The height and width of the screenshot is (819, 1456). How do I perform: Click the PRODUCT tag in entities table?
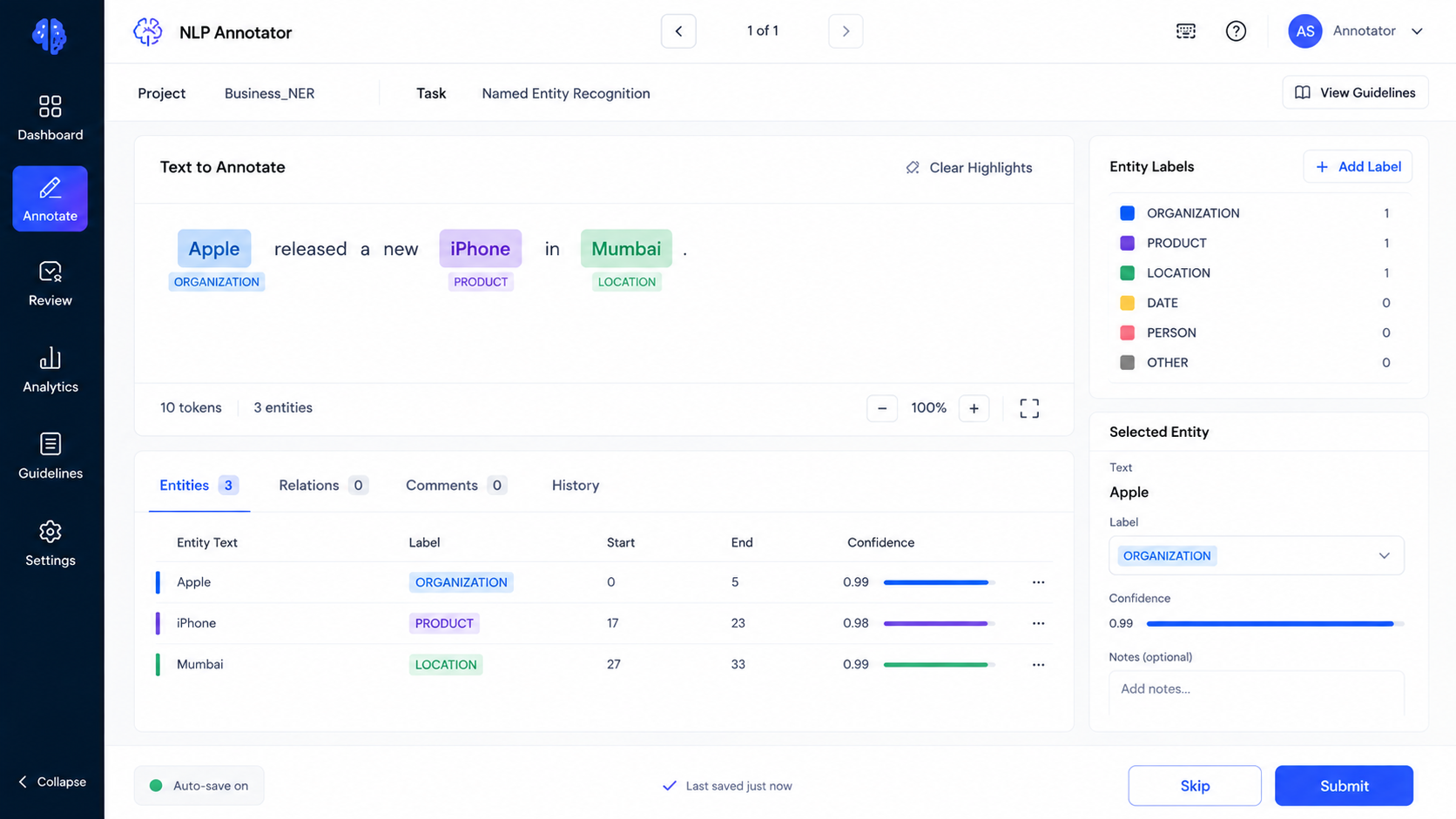(x=444, y=623)
